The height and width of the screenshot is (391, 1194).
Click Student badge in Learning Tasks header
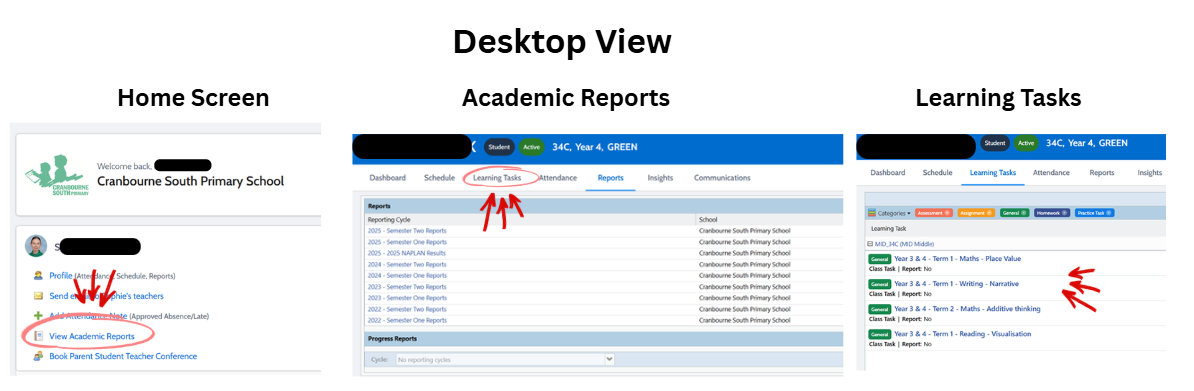pos(994,143)
